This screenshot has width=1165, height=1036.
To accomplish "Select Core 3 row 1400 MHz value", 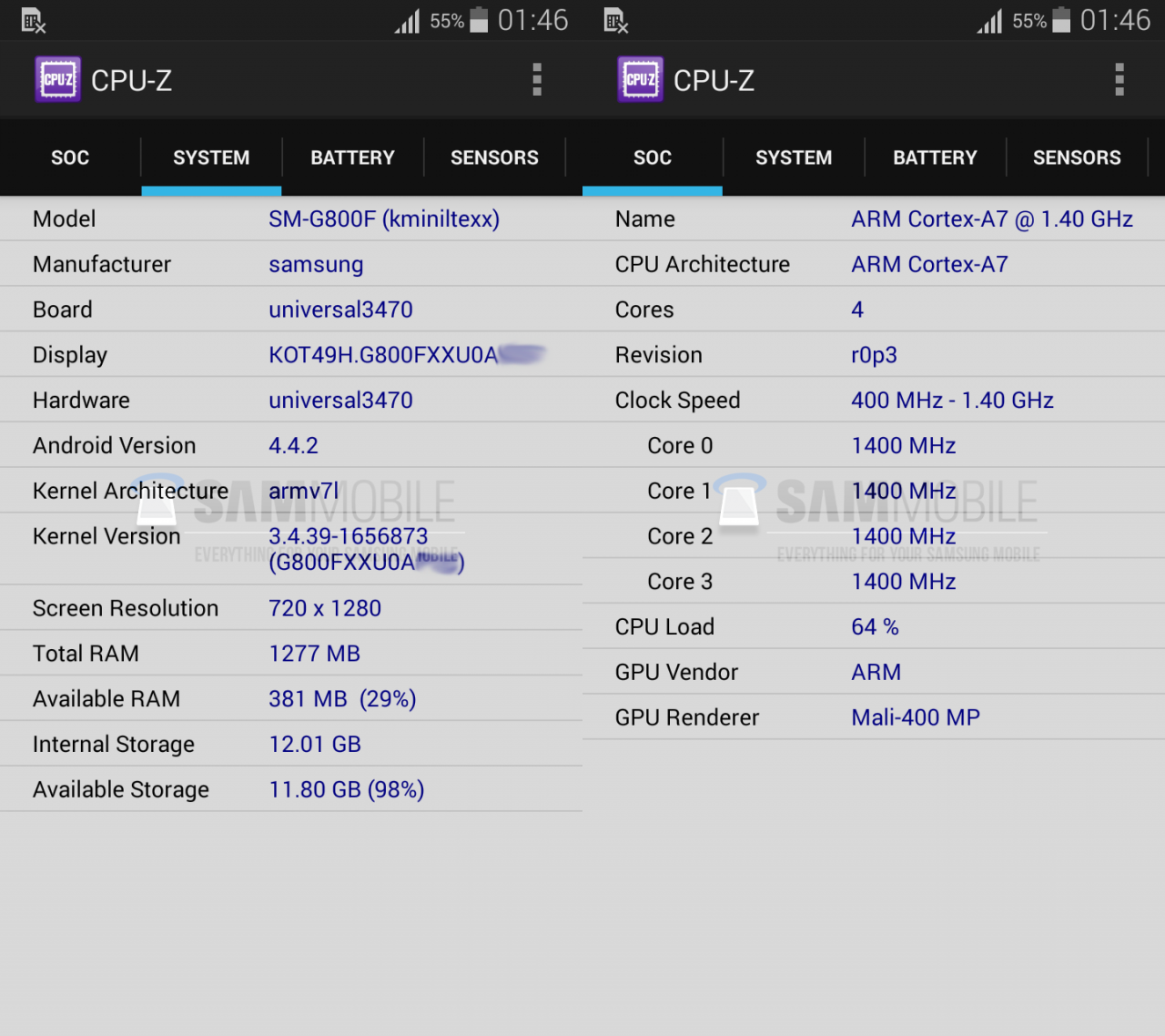I will pos(903,582).
